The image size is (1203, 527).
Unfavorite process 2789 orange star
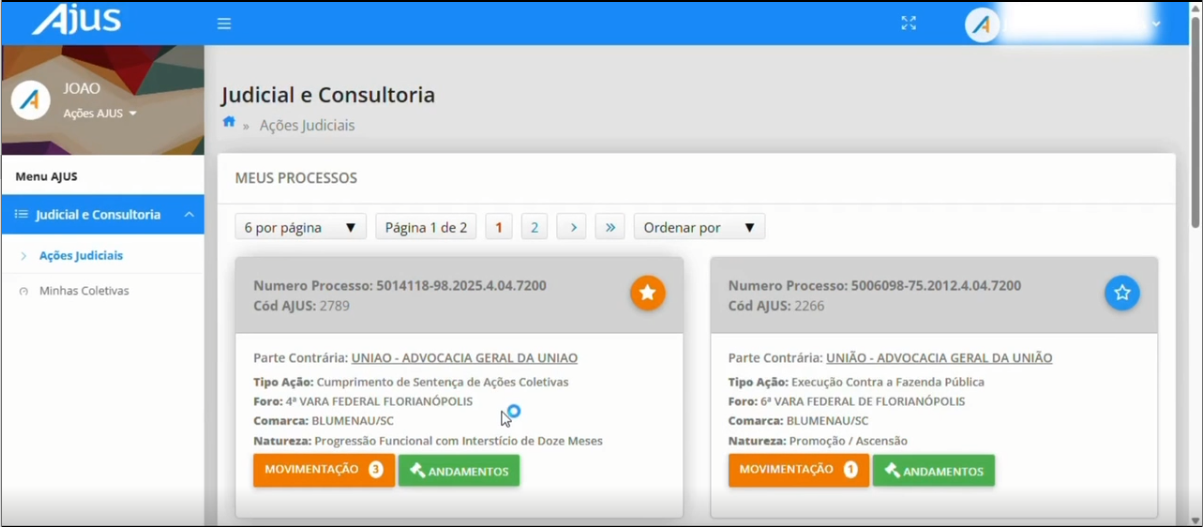click(x=648, y=293)
